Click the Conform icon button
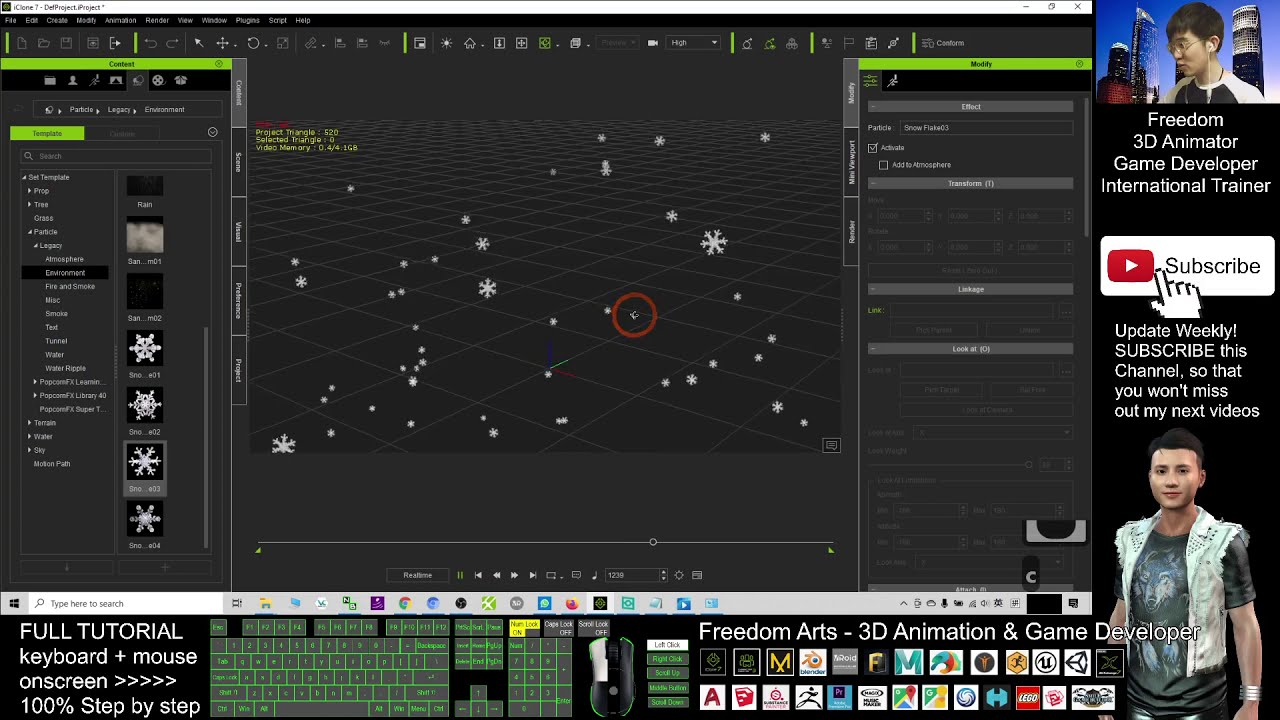 943,43
